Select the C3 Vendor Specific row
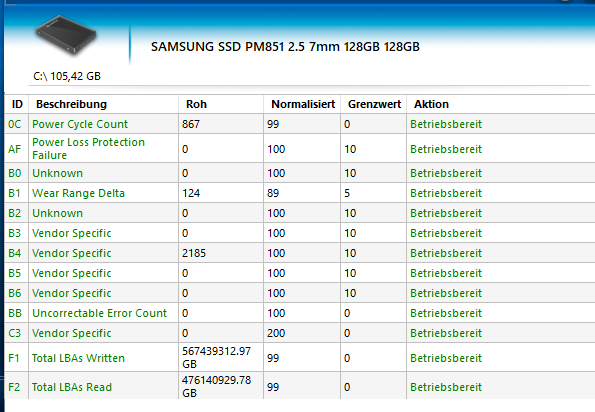This screenshot has height=412, width=595. click(300, 333)
